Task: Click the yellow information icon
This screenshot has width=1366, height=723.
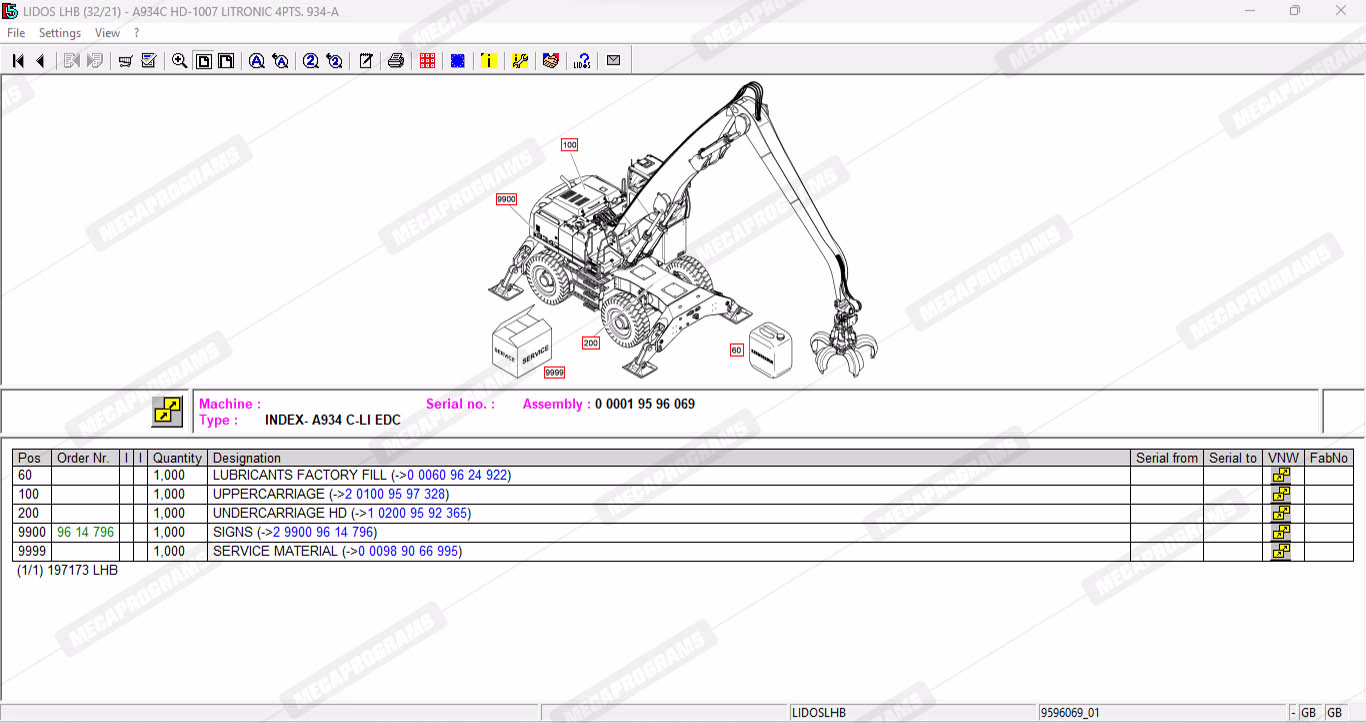Action: (x=488, y=61)
